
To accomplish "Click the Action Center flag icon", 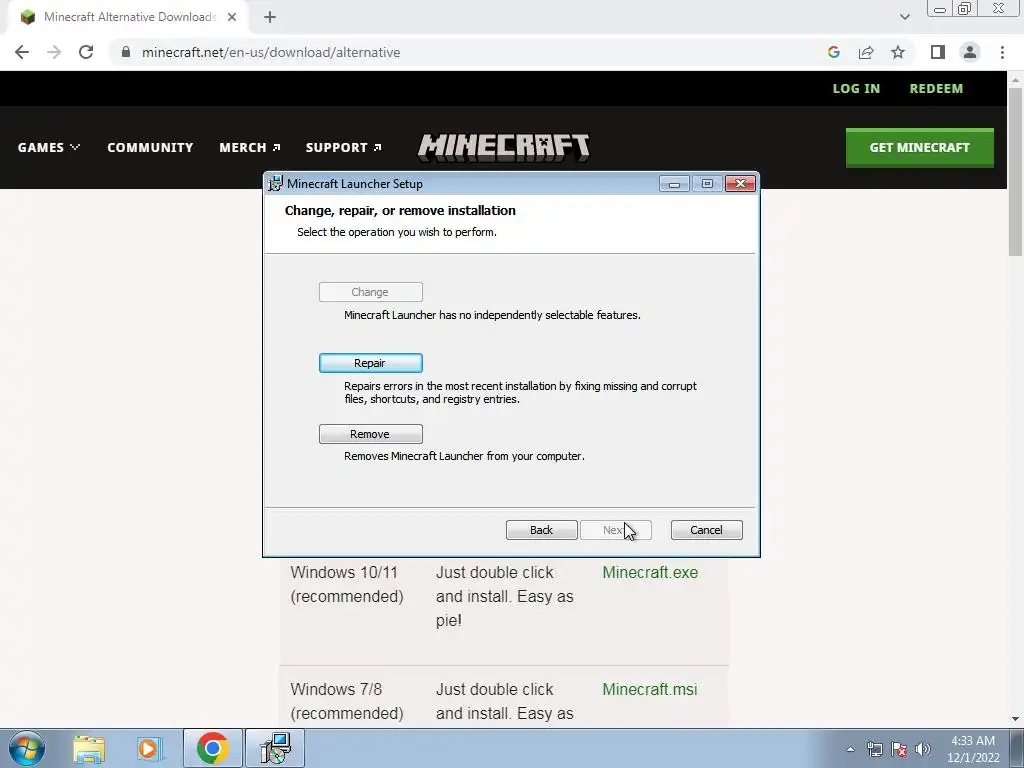I will (x=899, y=749).
